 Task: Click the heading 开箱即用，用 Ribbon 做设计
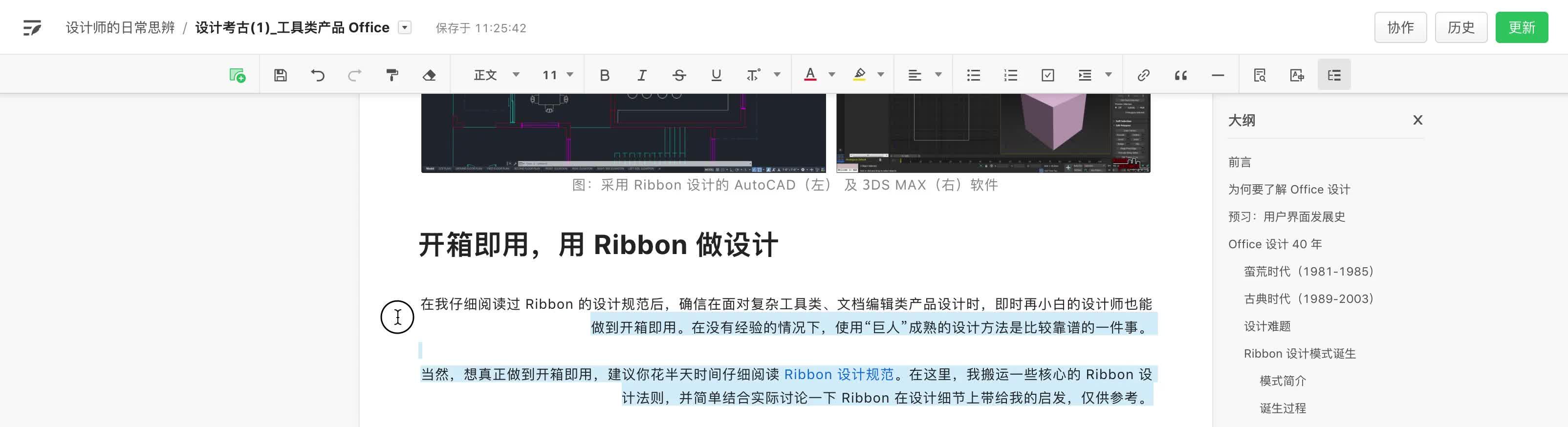click(598, 244)
